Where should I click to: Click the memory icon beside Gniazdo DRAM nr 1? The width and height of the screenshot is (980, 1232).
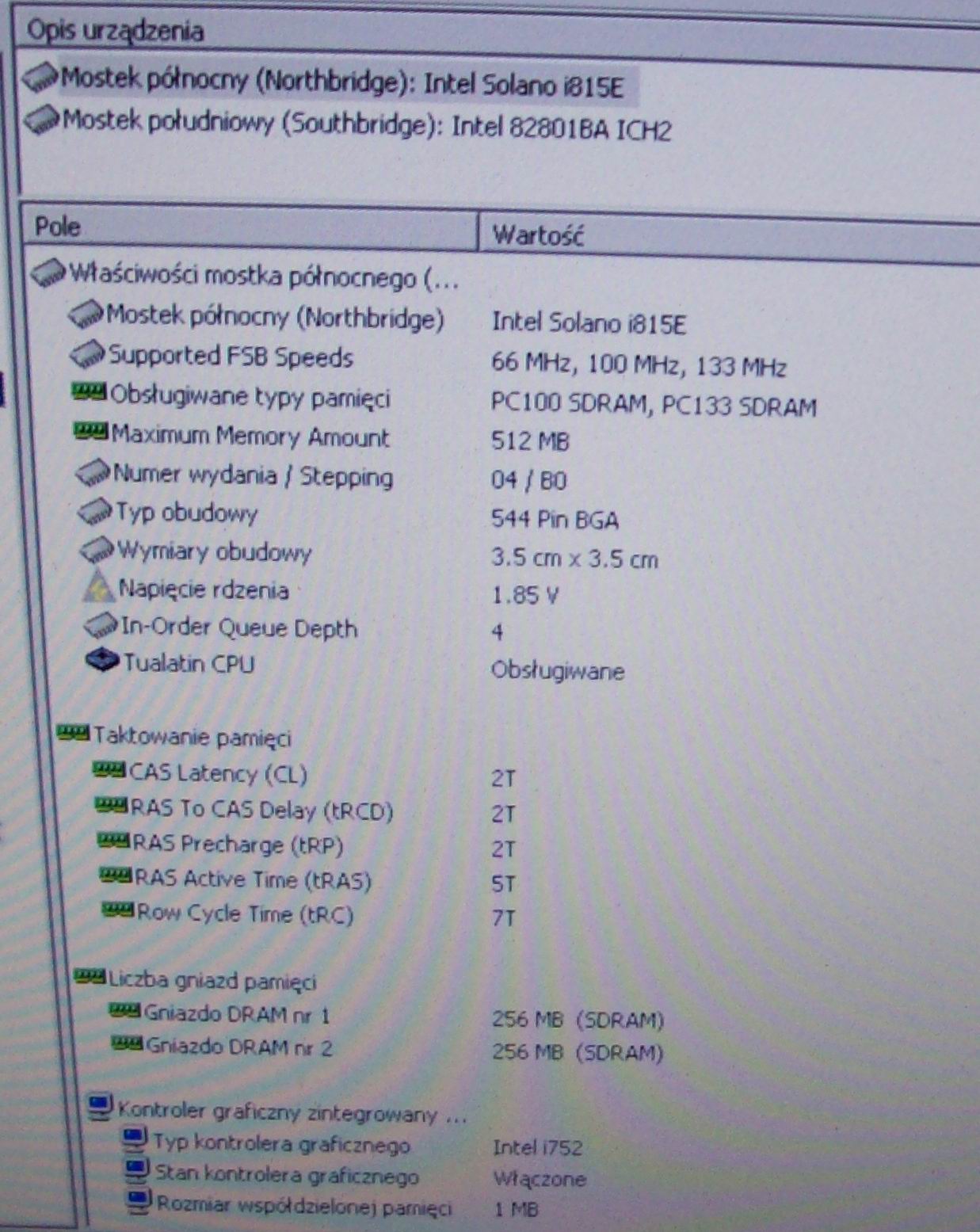coord(124,1009)
